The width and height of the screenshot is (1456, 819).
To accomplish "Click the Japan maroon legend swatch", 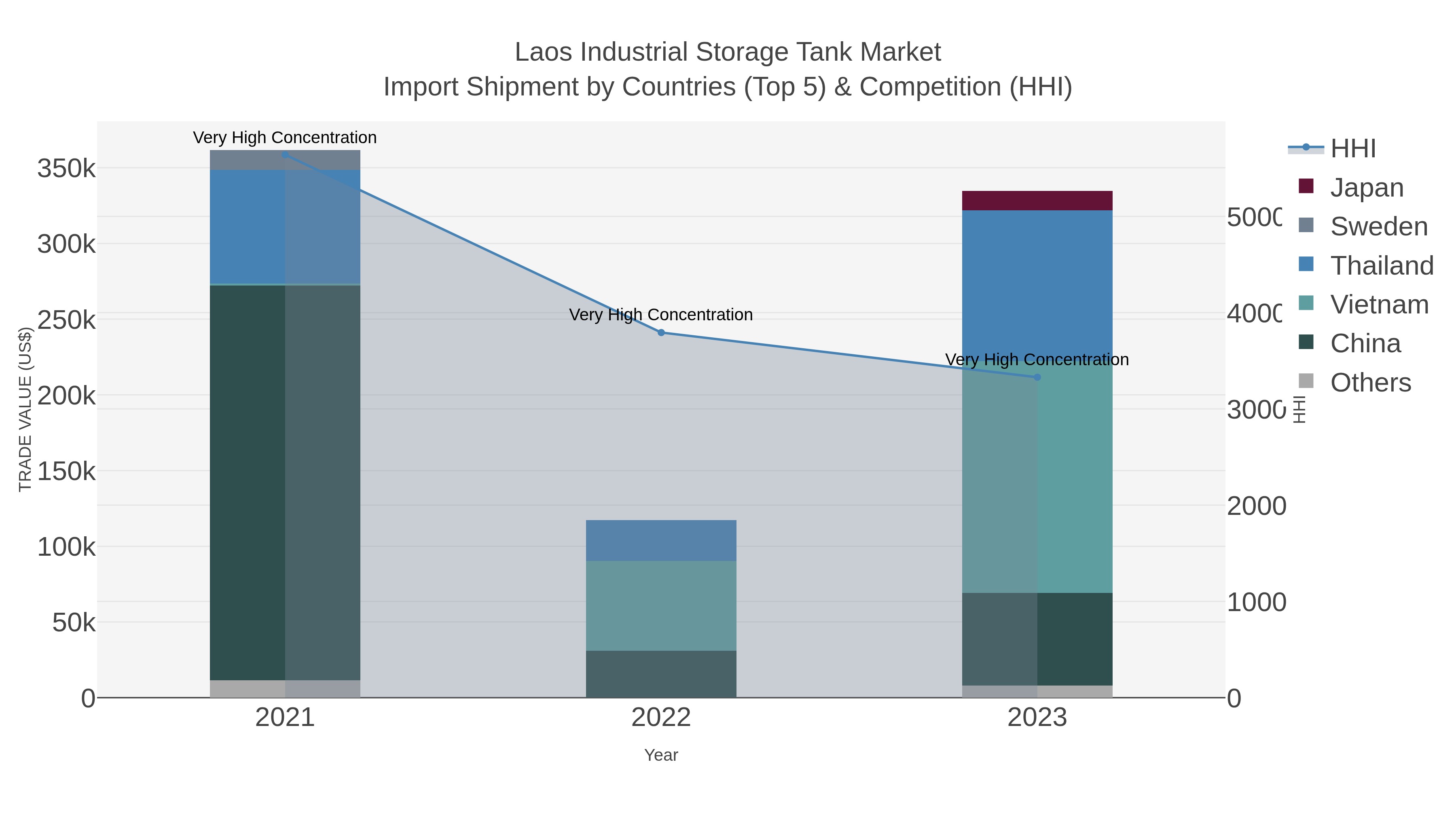I will [x=1306, y=186].
